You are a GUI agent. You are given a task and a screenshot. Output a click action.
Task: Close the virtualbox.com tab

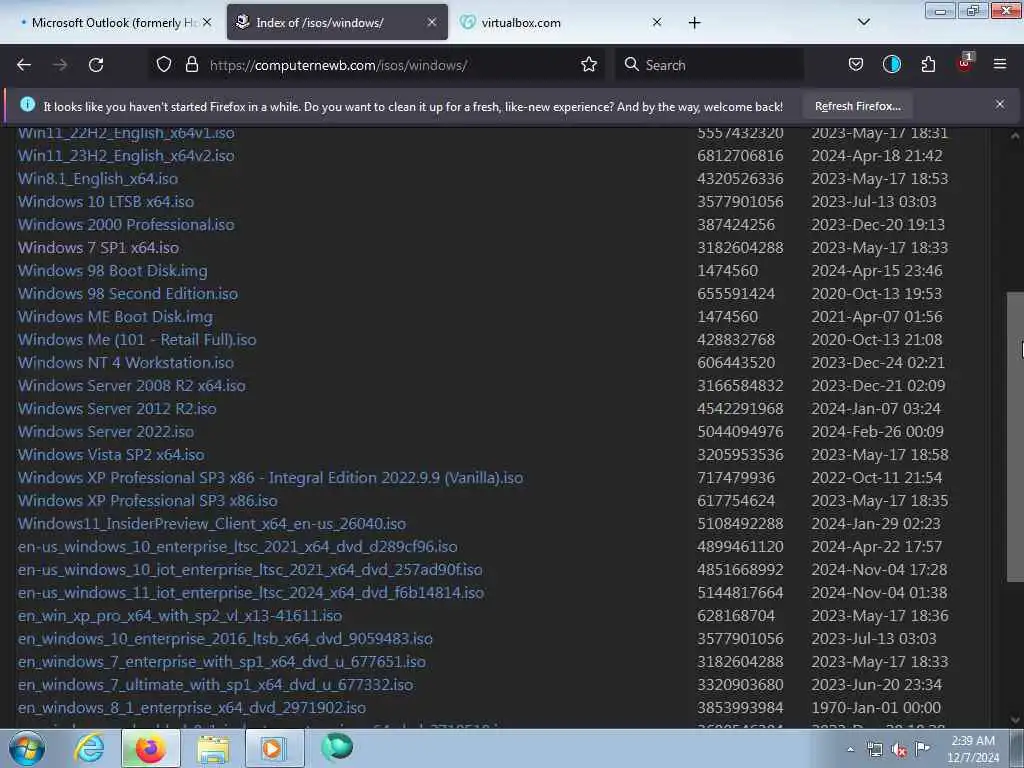coord(657,22)
